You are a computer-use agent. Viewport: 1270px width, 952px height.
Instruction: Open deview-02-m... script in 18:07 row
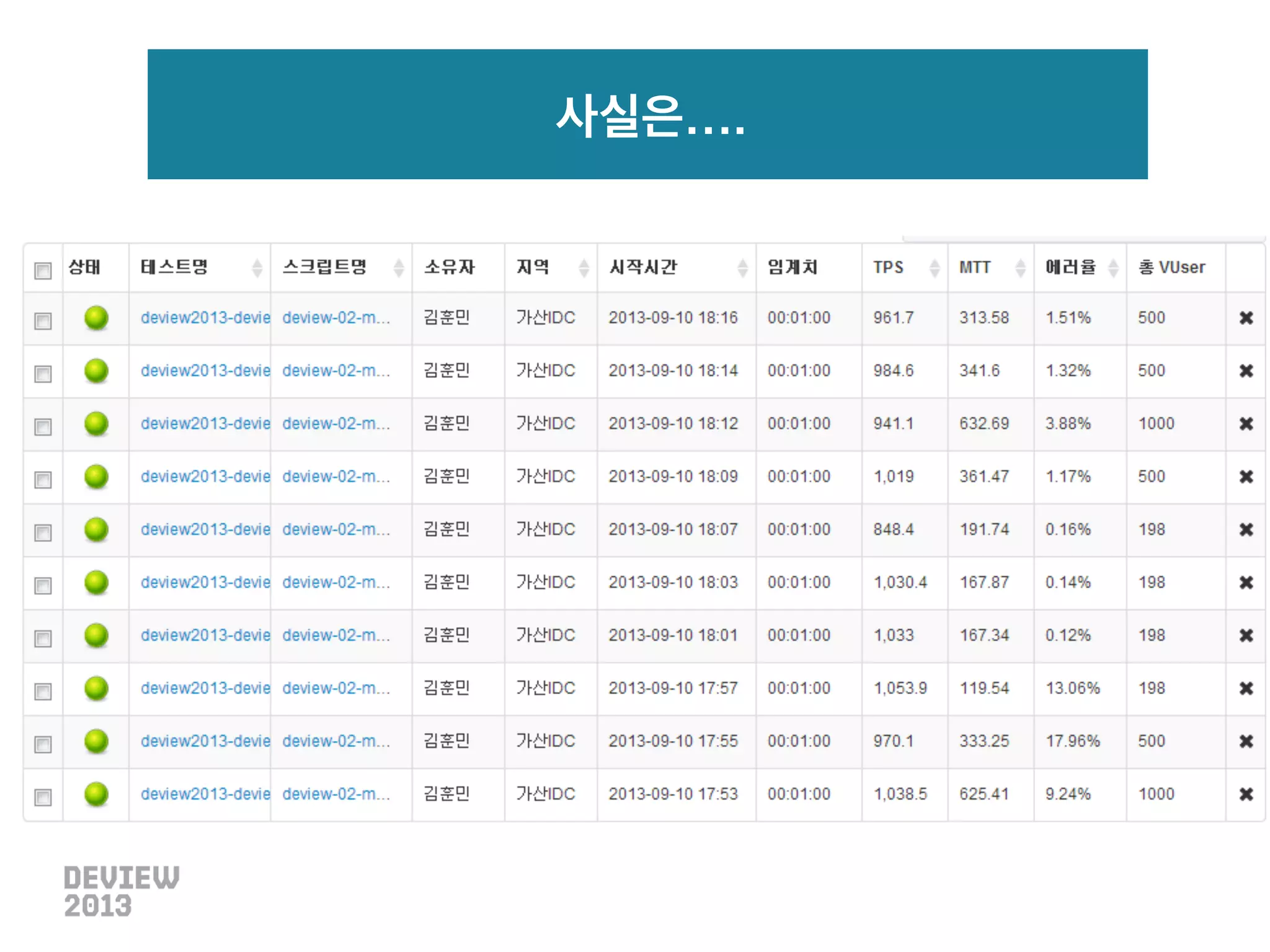336,529
